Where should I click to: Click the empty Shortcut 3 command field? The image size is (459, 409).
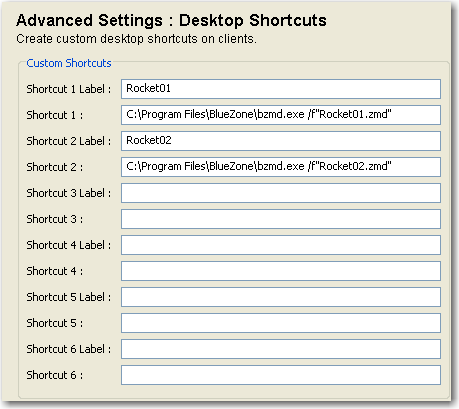tap(281, 219)
